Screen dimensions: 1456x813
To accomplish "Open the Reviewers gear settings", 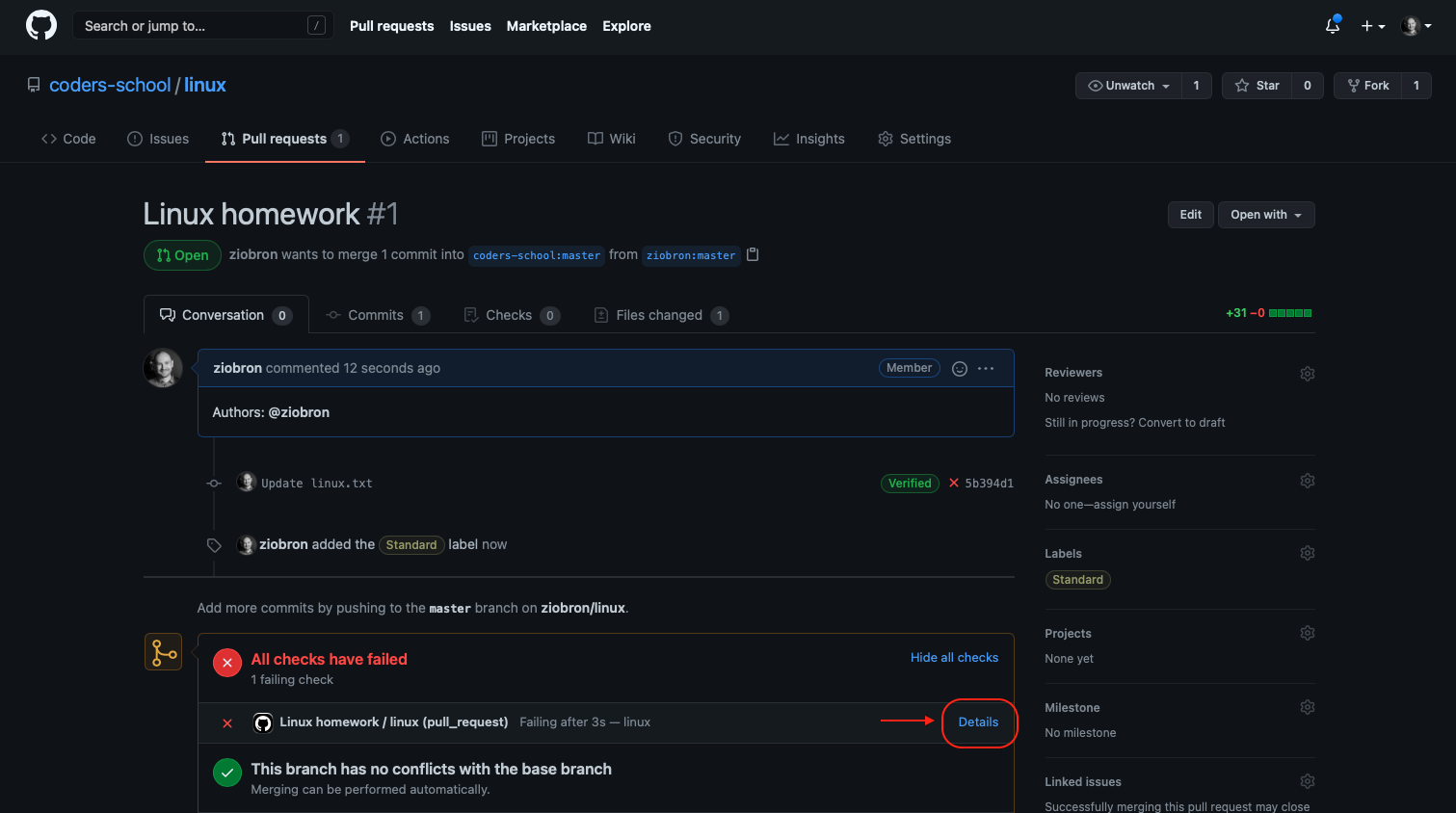I will point(1308,374).
